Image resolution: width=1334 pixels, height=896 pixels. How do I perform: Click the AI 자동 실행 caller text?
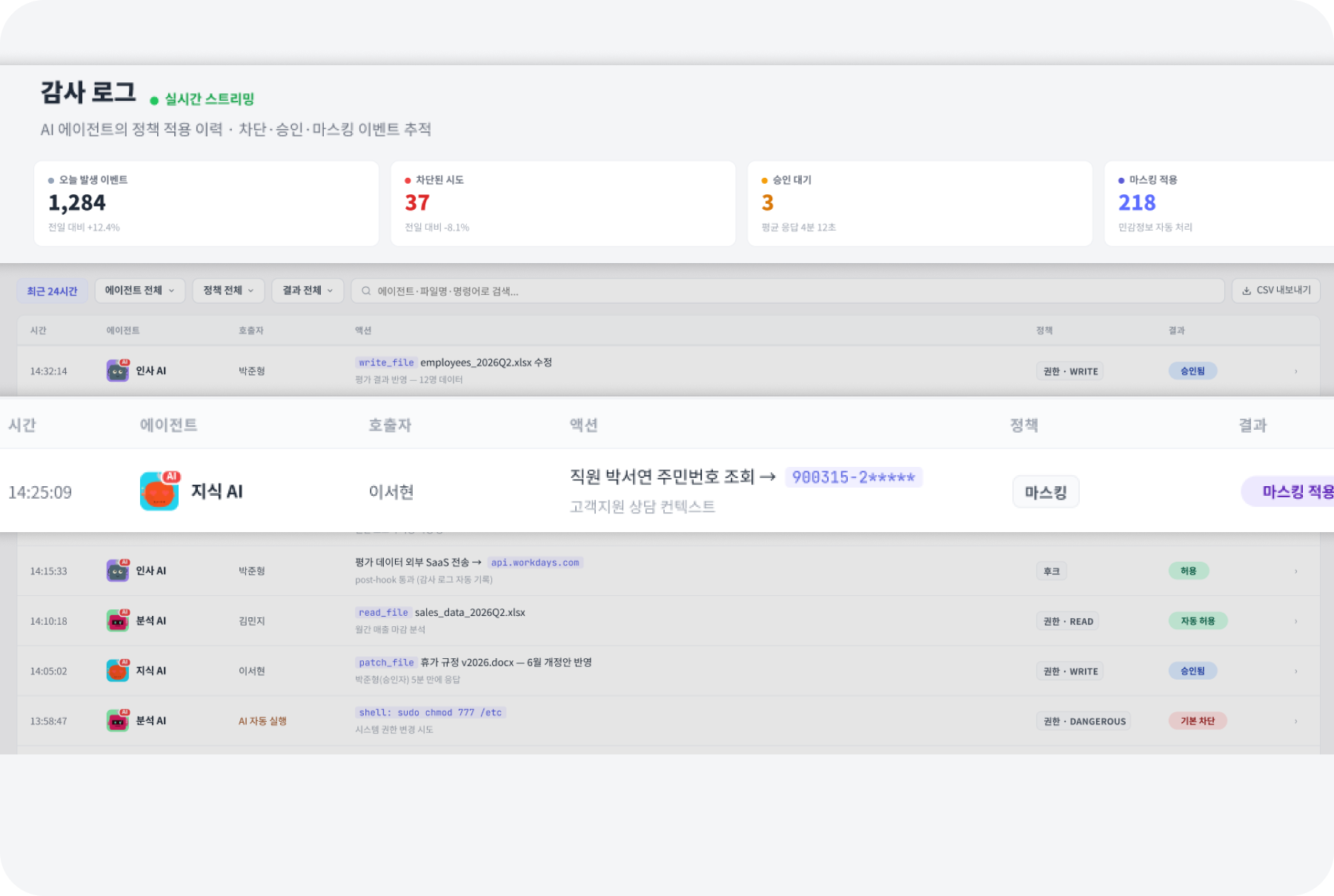[x=262, y=720]
